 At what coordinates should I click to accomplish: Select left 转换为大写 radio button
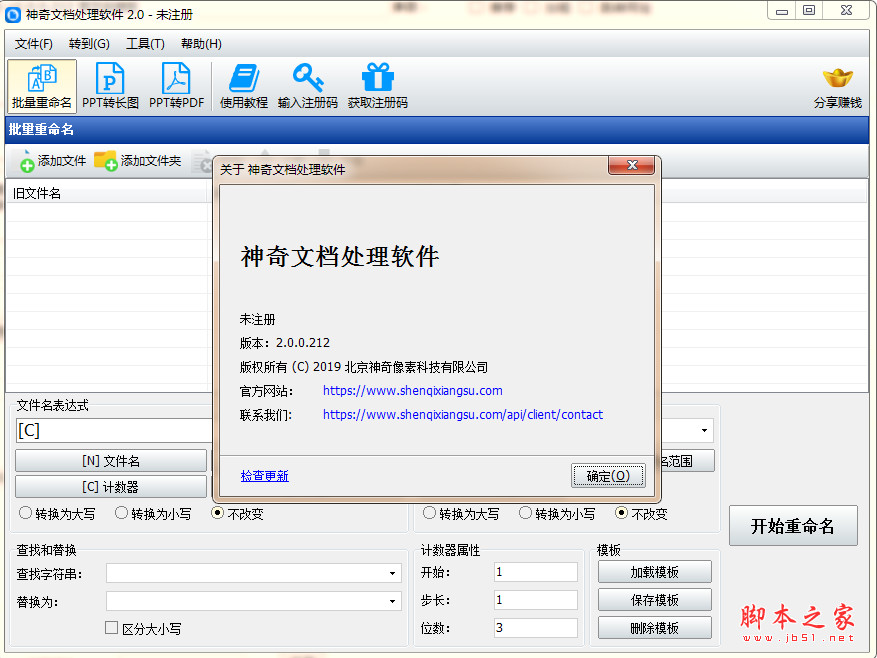coord(26,513)
